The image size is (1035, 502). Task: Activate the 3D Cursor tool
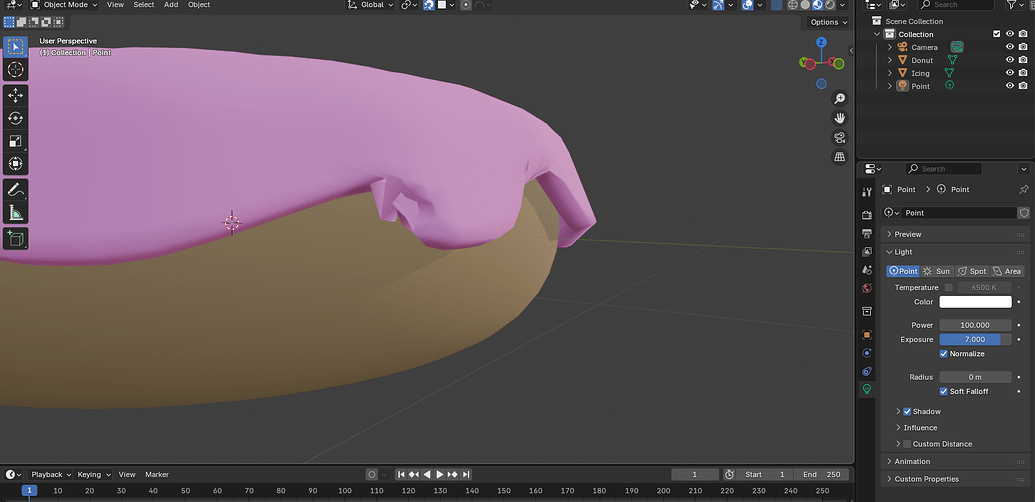pos(15,69)
